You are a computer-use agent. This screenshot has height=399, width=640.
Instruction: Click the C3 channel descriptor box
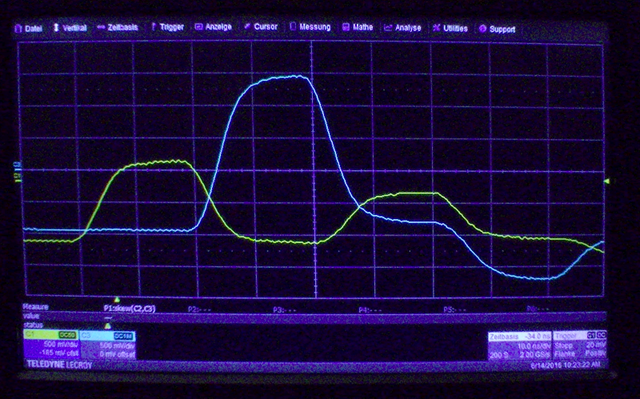[x=108, y=345]
